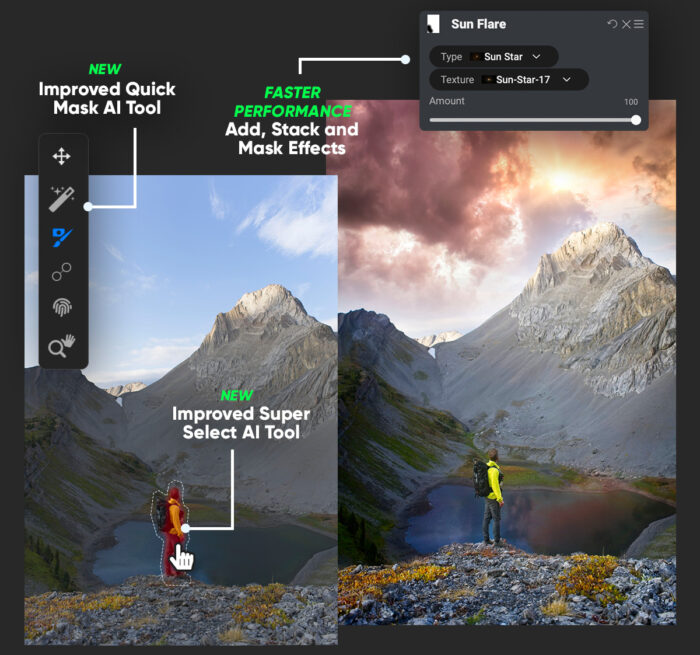Click the red-highlighted hiker selection
This screenshot has height=655, width=700.
tap(174, 525)
